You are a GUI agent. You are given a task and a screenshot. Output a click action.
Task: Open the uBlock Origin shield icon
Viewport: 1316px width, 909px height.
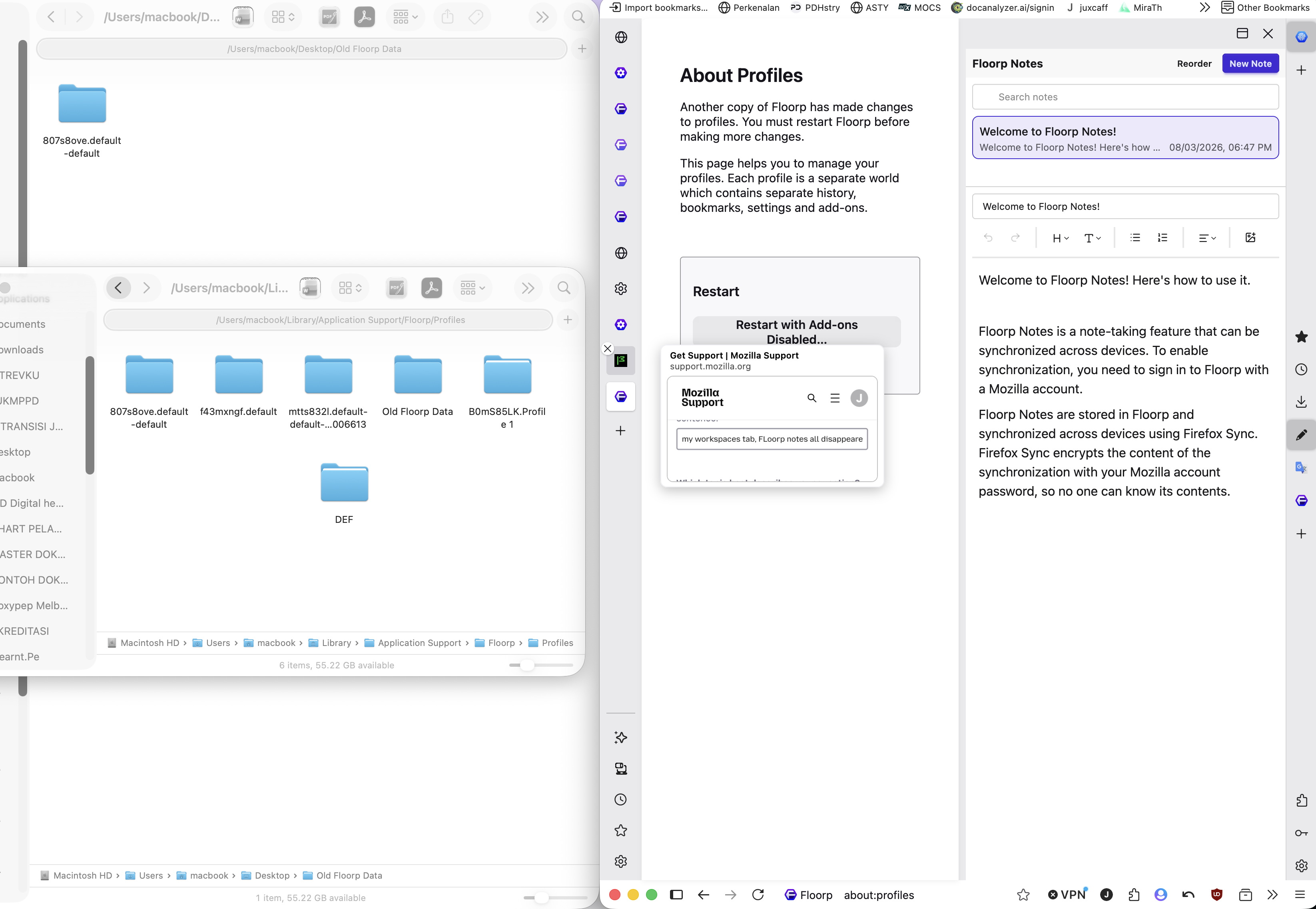1217,895
